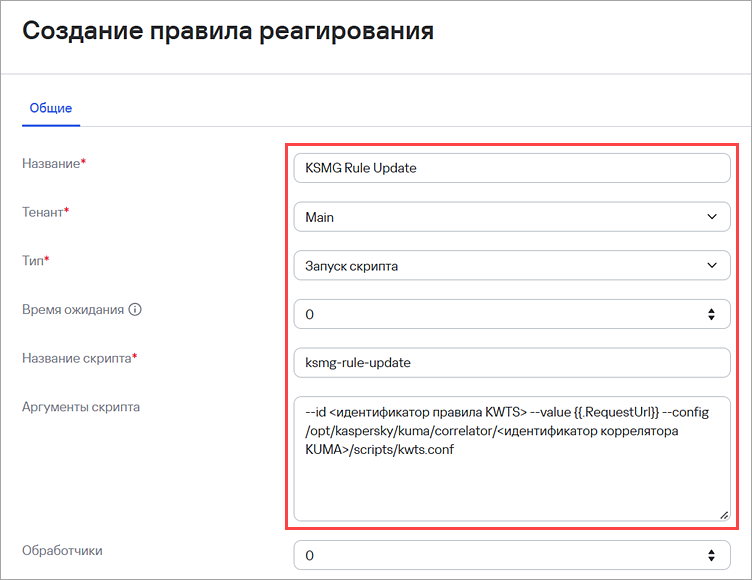This screenshot has height=580, width=752.
Task: Click the Обработчики stepper arrows
Action: (x=711, y=556)
